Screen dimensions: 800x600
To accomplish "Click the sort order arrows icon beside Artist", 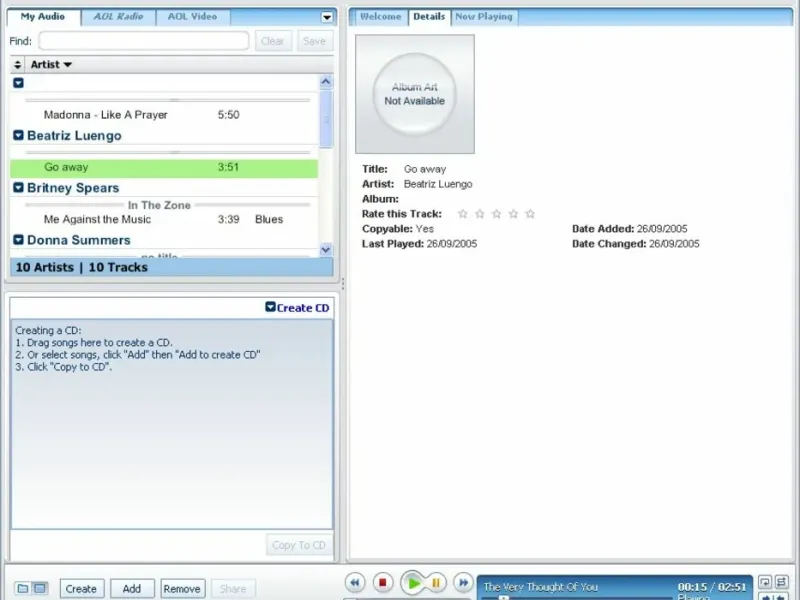I will coord(17,64).
